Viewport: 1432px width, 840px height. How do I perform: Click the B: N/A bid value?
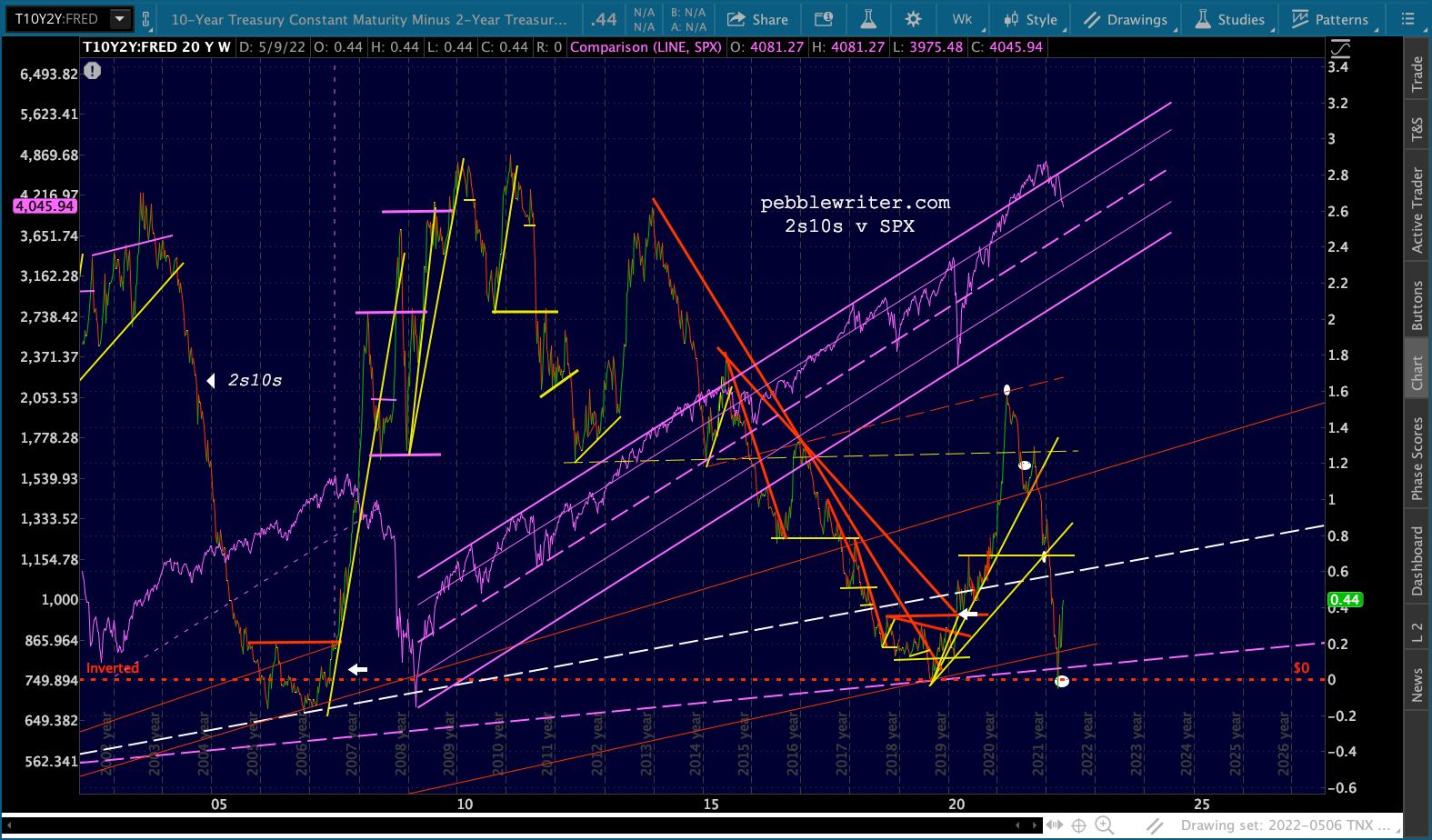688,13
